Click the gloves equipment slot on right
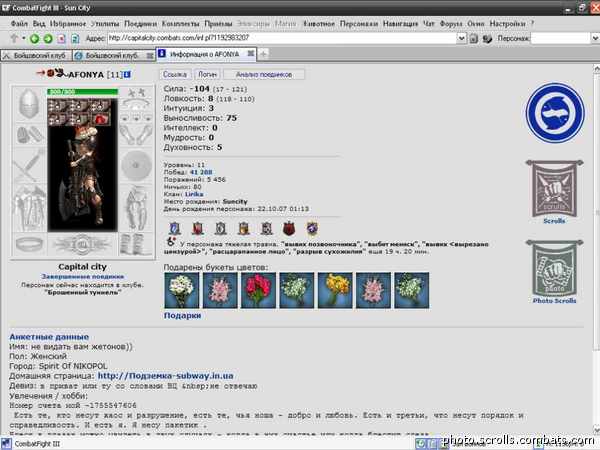600x450 pixels. (136, 134)
